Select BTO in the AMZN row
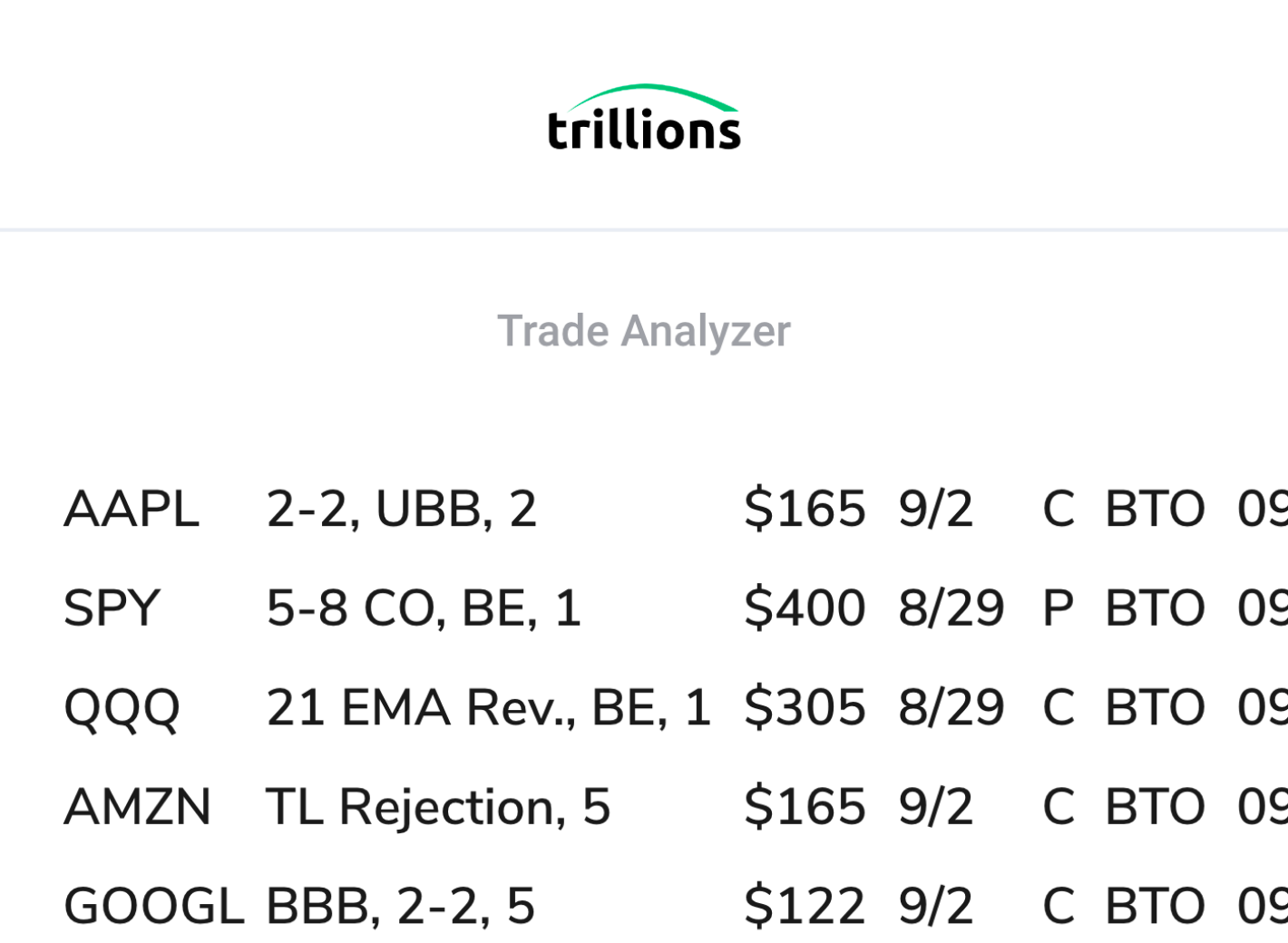 tap(1156, 807)
